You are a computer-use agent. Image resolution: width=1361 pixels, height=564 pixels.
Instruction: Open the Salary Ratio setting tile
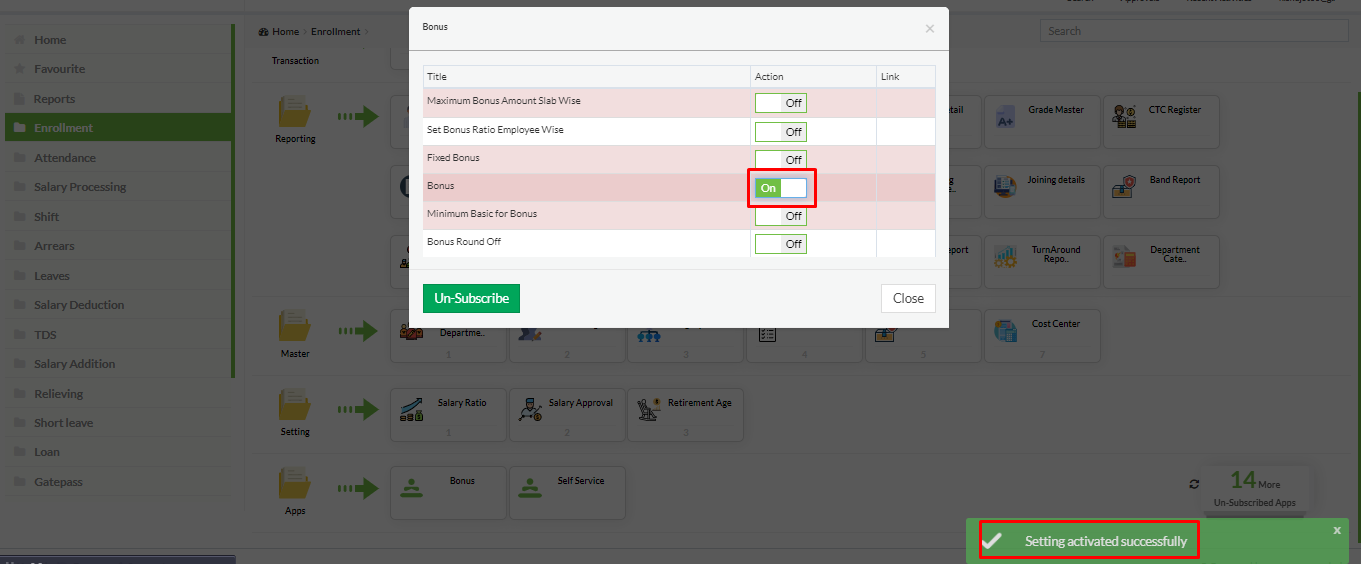[x=448, y=415]
